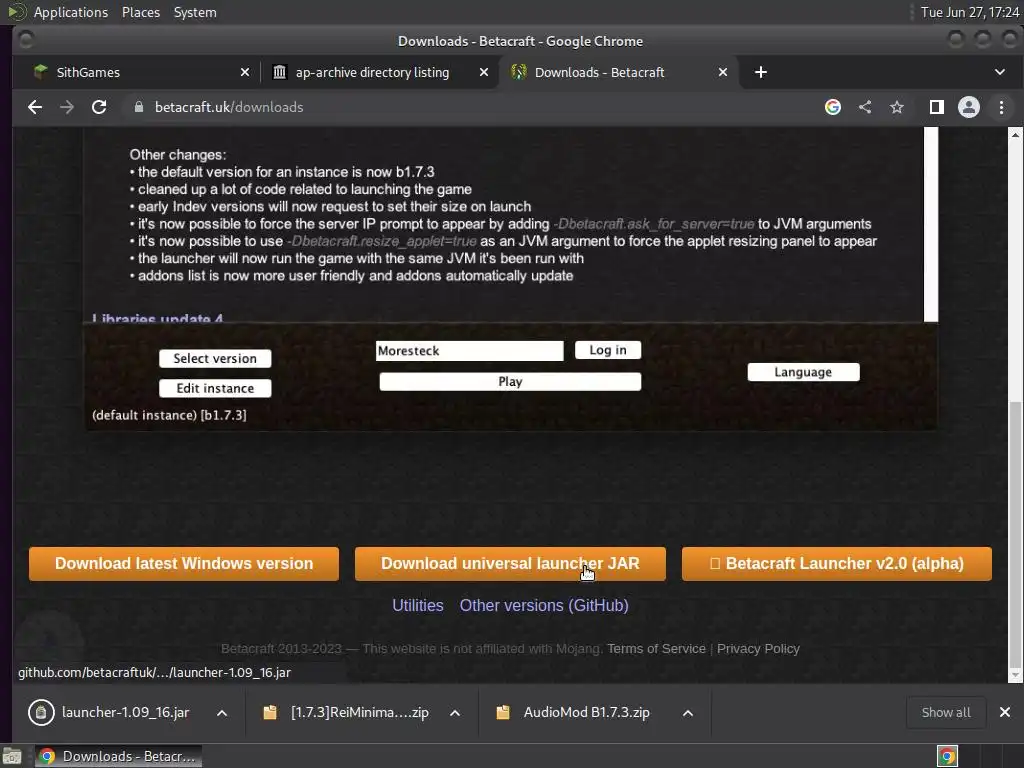Image resolution: width=1024 pixels, height=768 pixels.
Task: Select the Downloads - Betacraft tab
Action: coord(618,72)
